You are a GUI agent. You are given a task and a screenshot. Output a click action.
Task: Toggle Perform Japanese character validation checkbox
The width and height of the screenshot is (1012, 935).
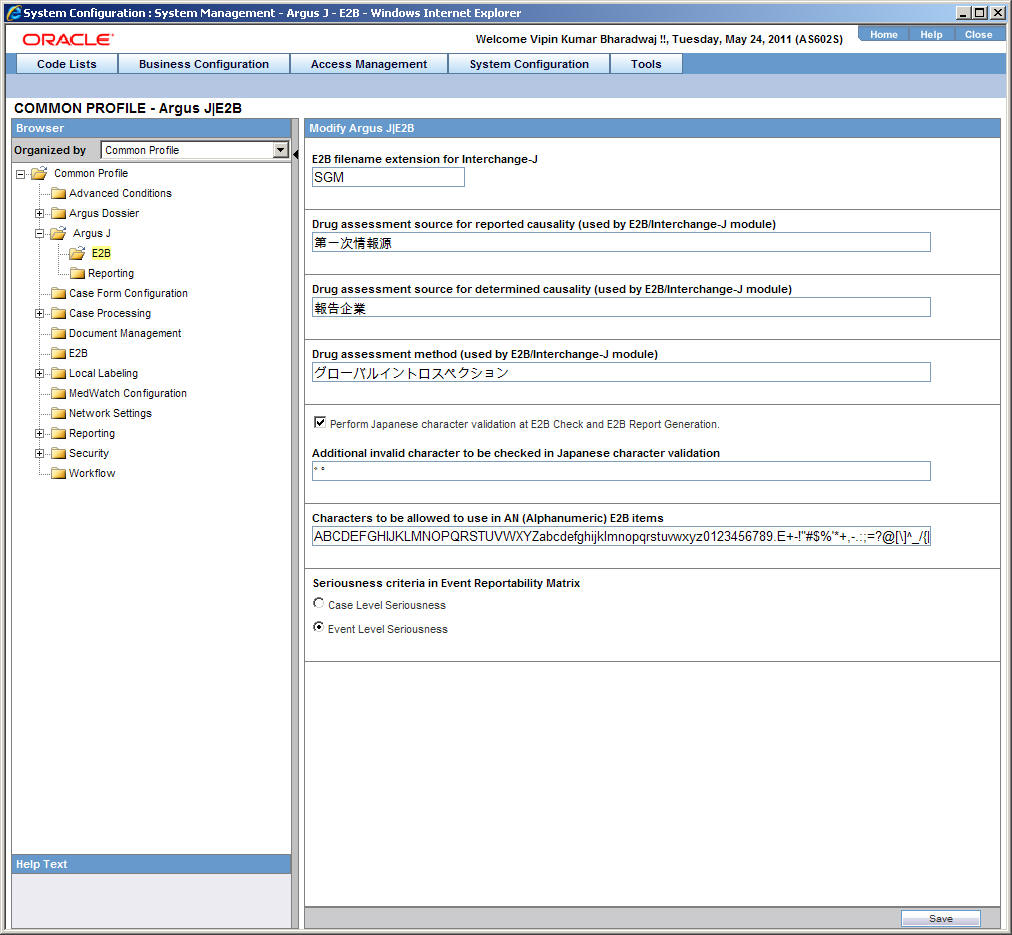coord(319,422)
